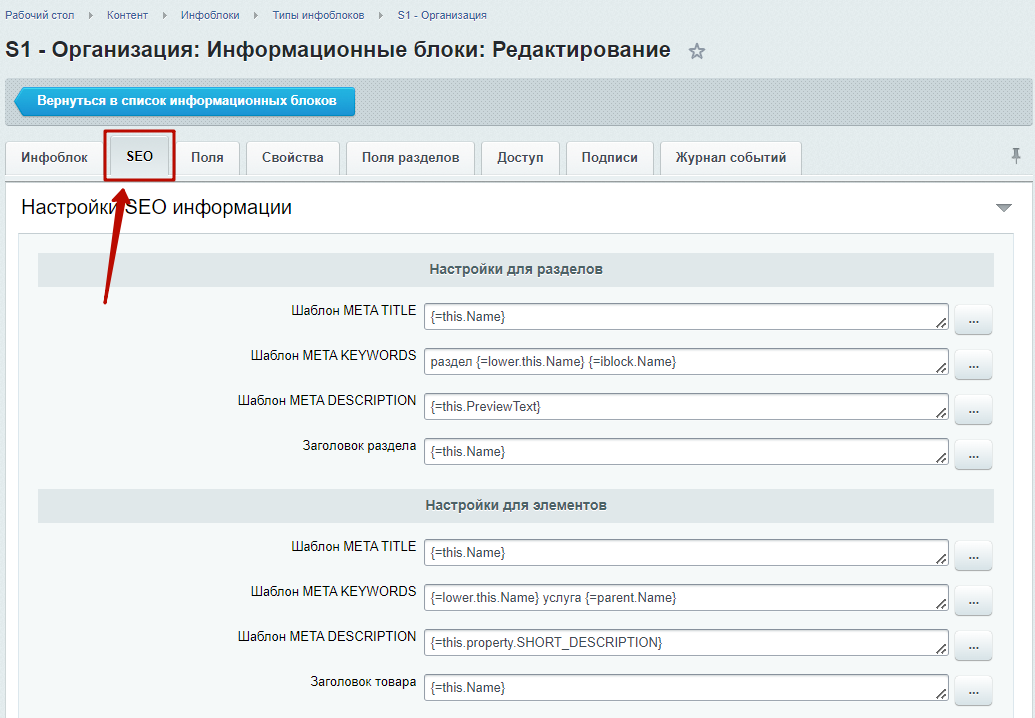Screen dimensions: 1035x718
Task: Open the Журнал событий tab
Action: coord(730,158)
